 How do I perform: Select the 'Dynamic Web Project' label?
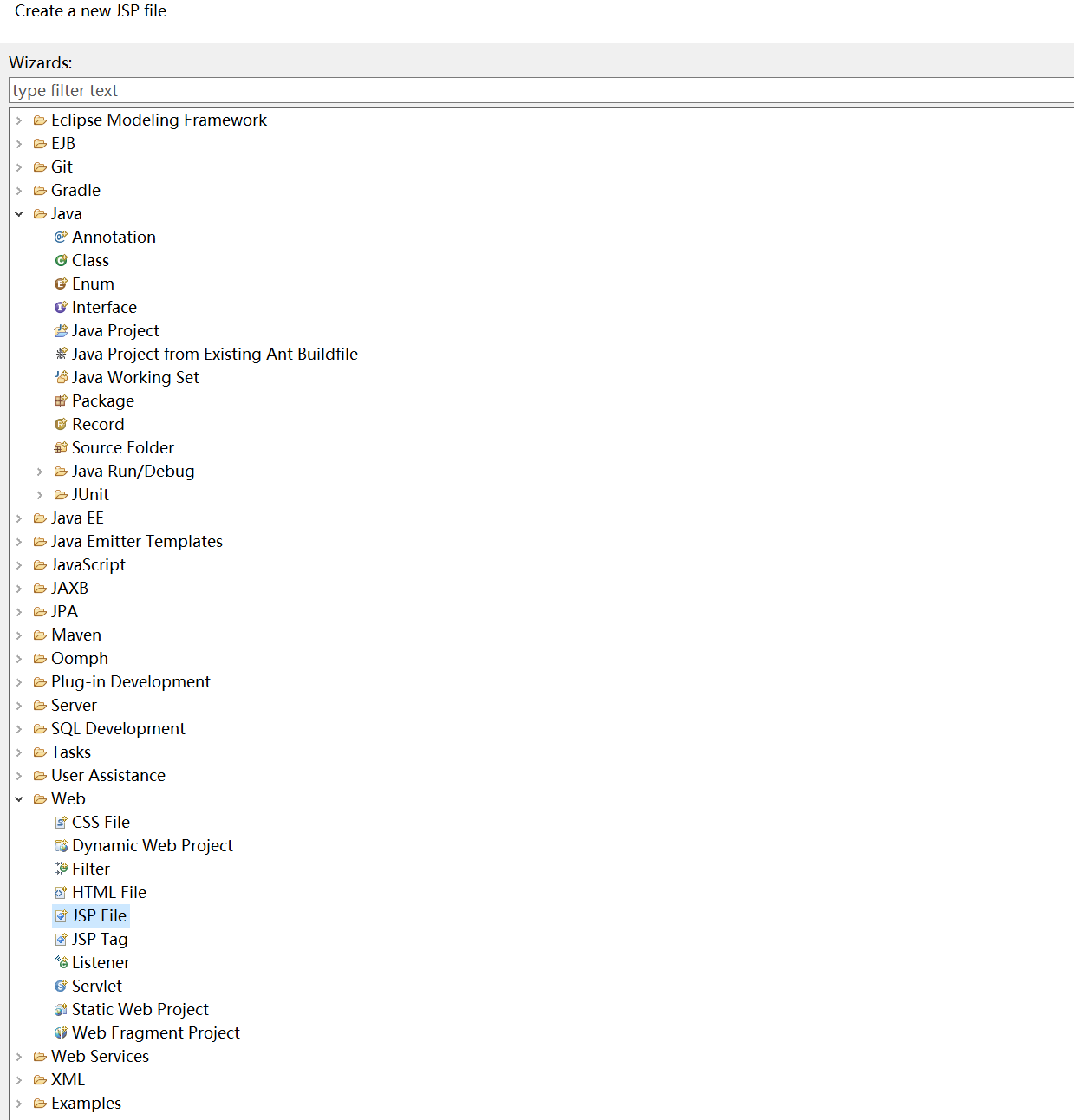point(153,845)
